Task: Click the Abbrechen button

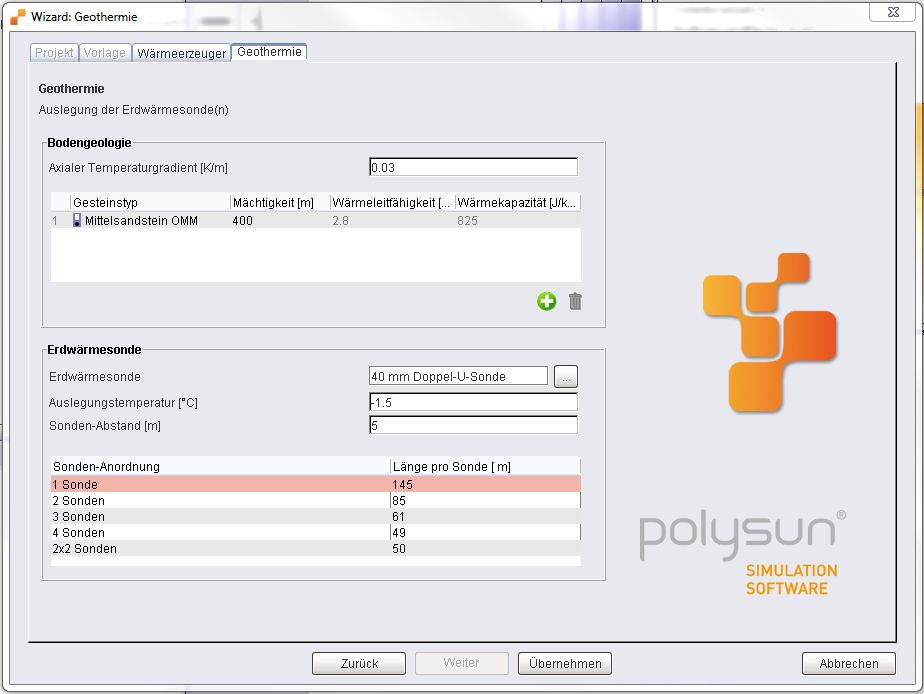Action: pyautogui.click(x=849, y=663)
